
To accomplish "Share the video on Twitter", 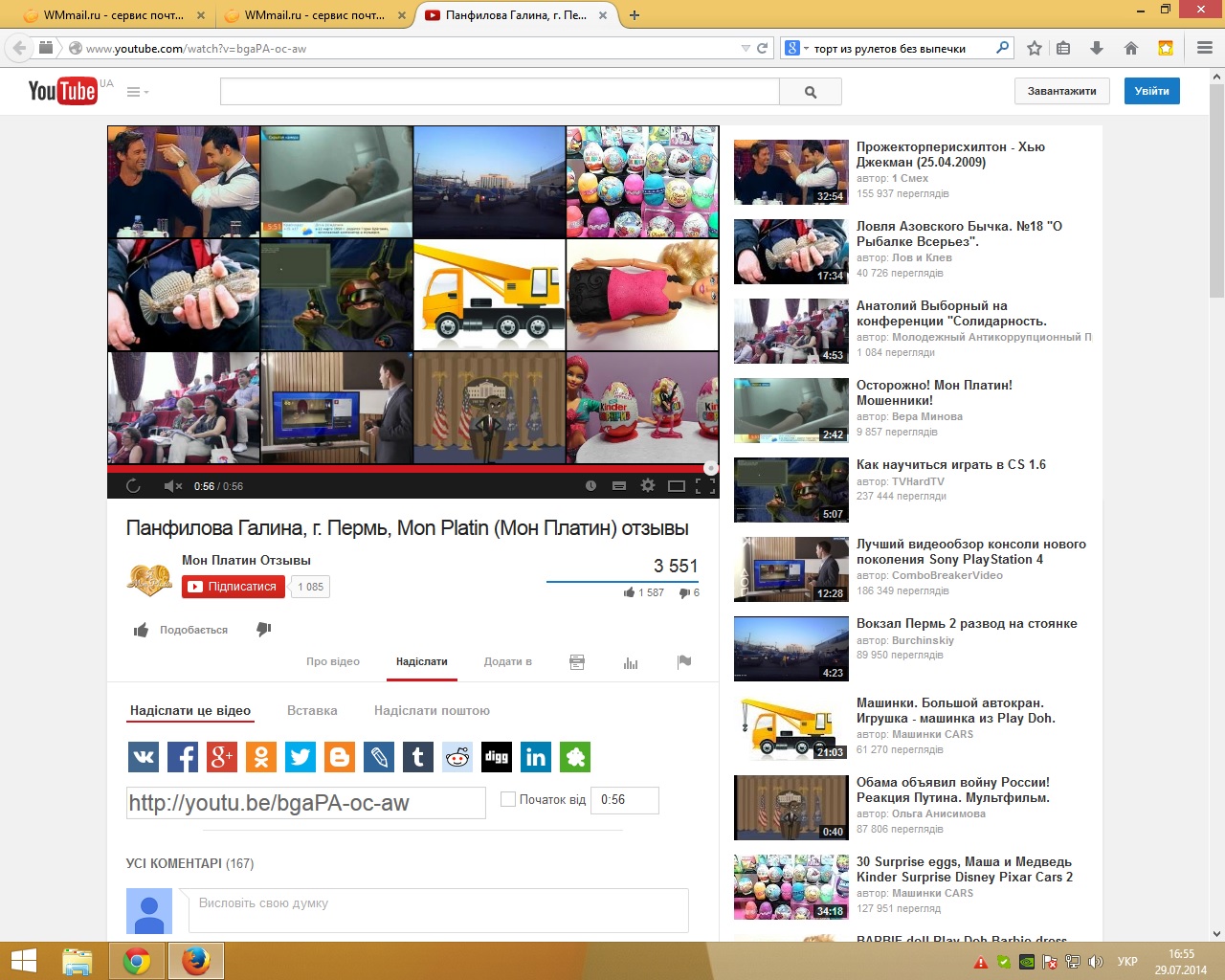I will pyautogui.click(x=301, y=757).
